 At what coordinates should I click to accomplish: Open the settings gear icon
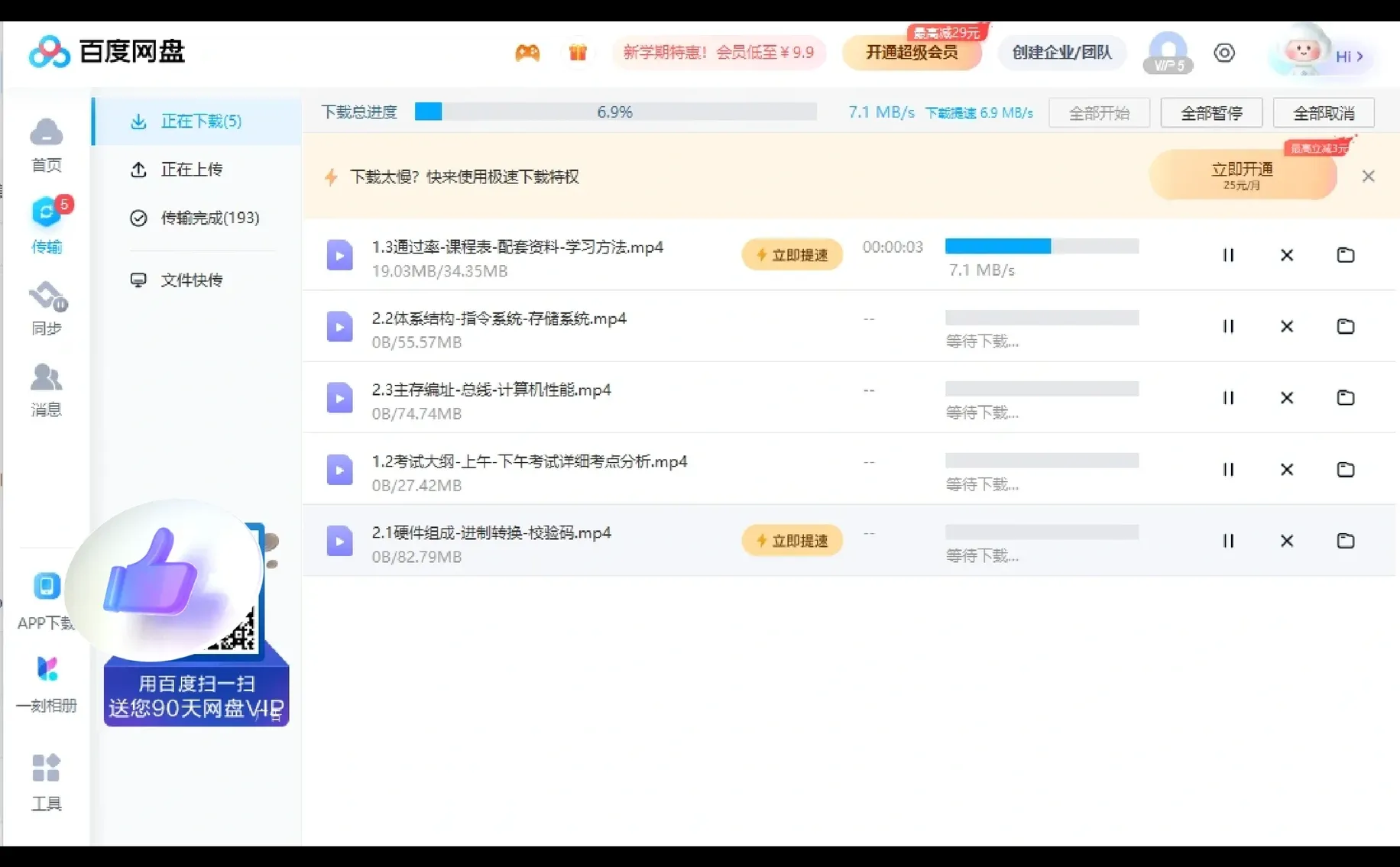[x=1224, y=53]
